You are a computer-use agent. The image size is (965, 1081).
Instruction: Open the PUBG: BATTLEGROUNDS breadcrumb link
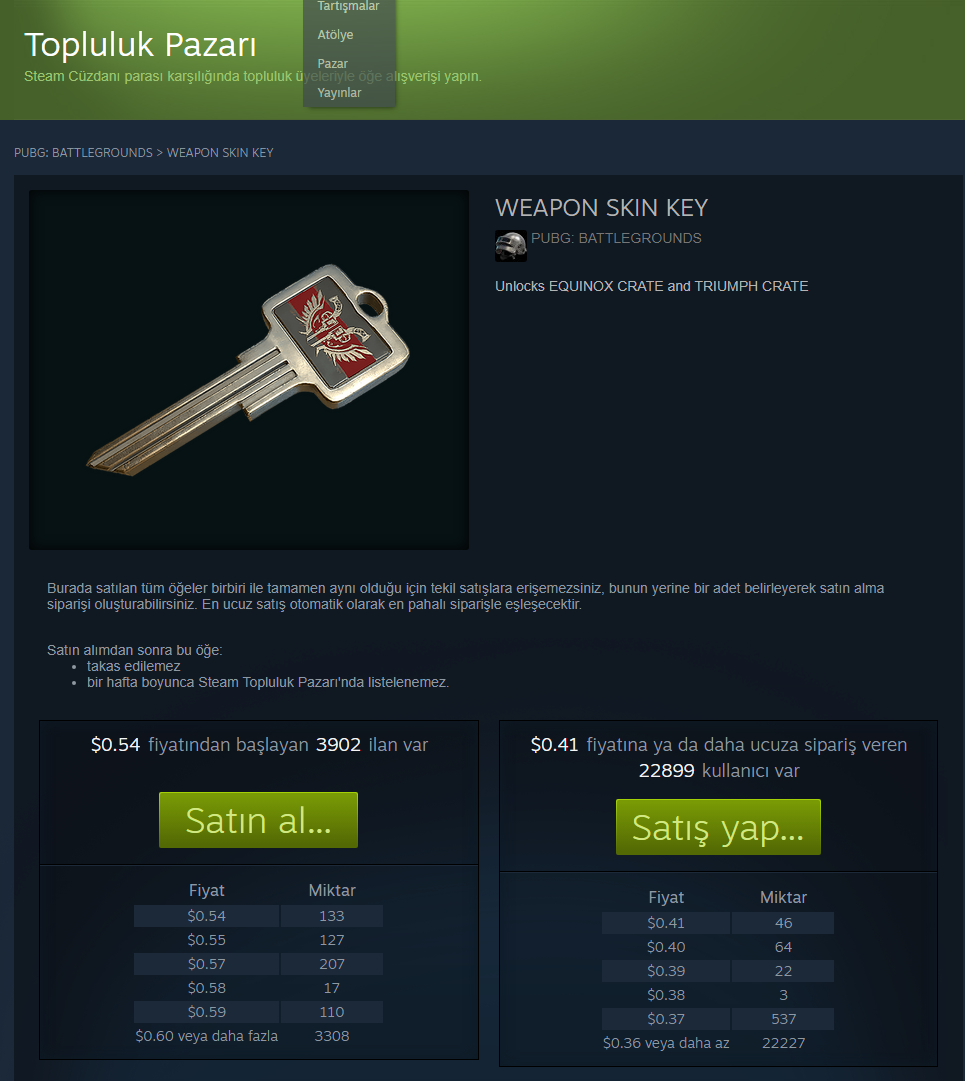83,152
